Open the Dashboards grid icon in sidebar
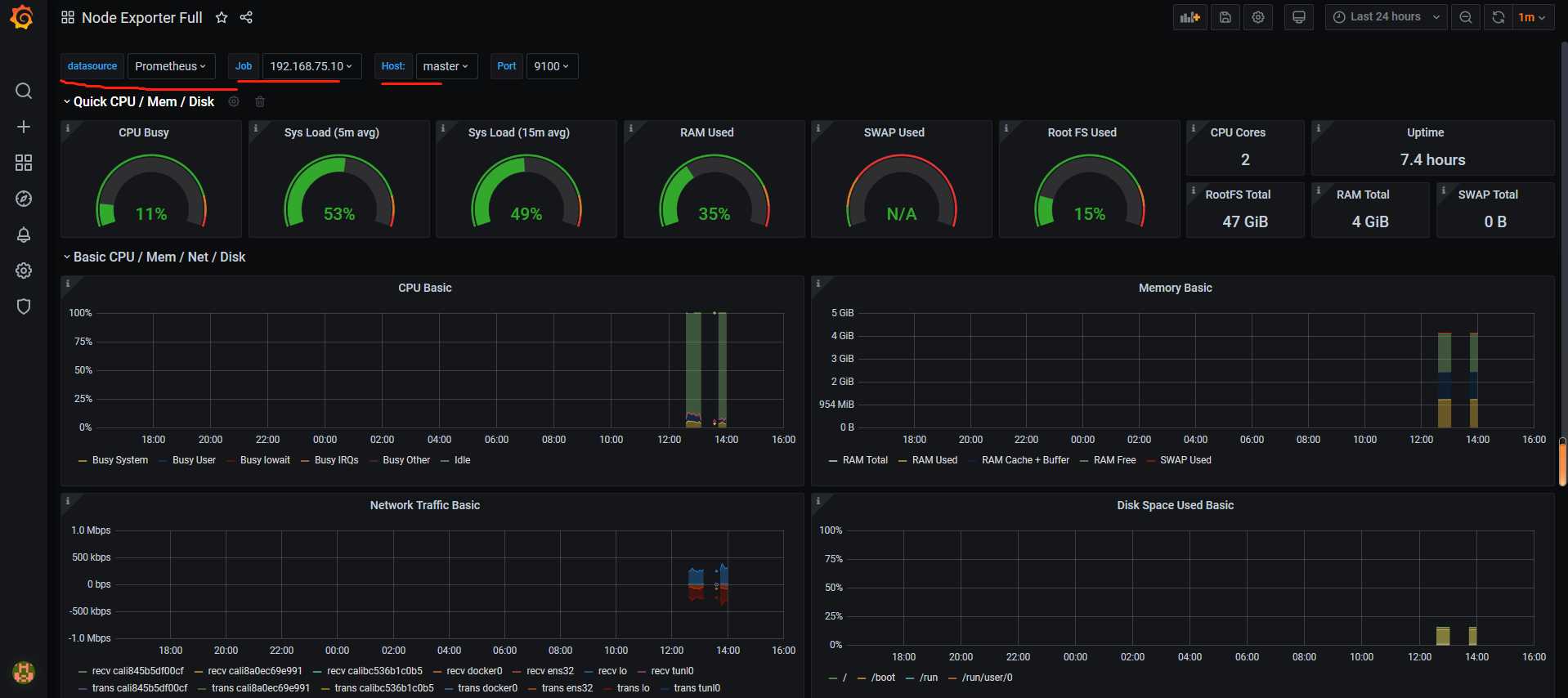The width and height of the screenshot is (1568, 698). 24,163
